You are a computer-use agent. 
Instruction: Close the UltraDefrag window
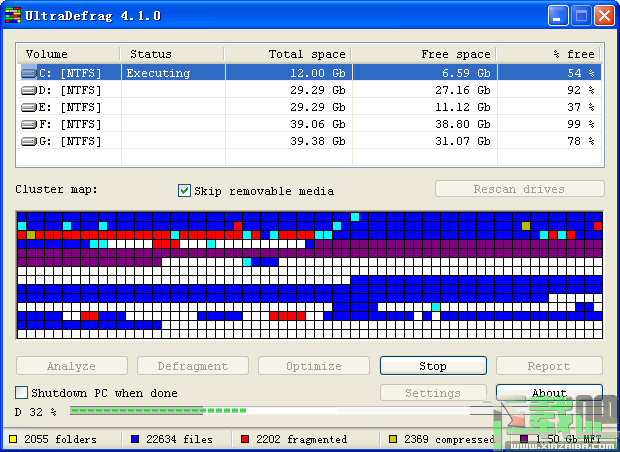pyautogui.click(x=605, y=16)
